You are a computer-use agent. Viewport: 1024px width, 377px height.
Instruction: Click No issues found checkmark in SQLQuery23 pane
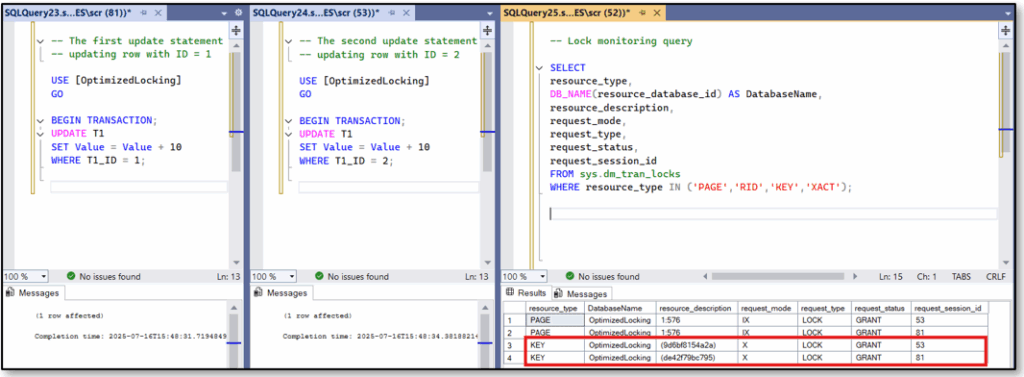(x=71, y=276)
